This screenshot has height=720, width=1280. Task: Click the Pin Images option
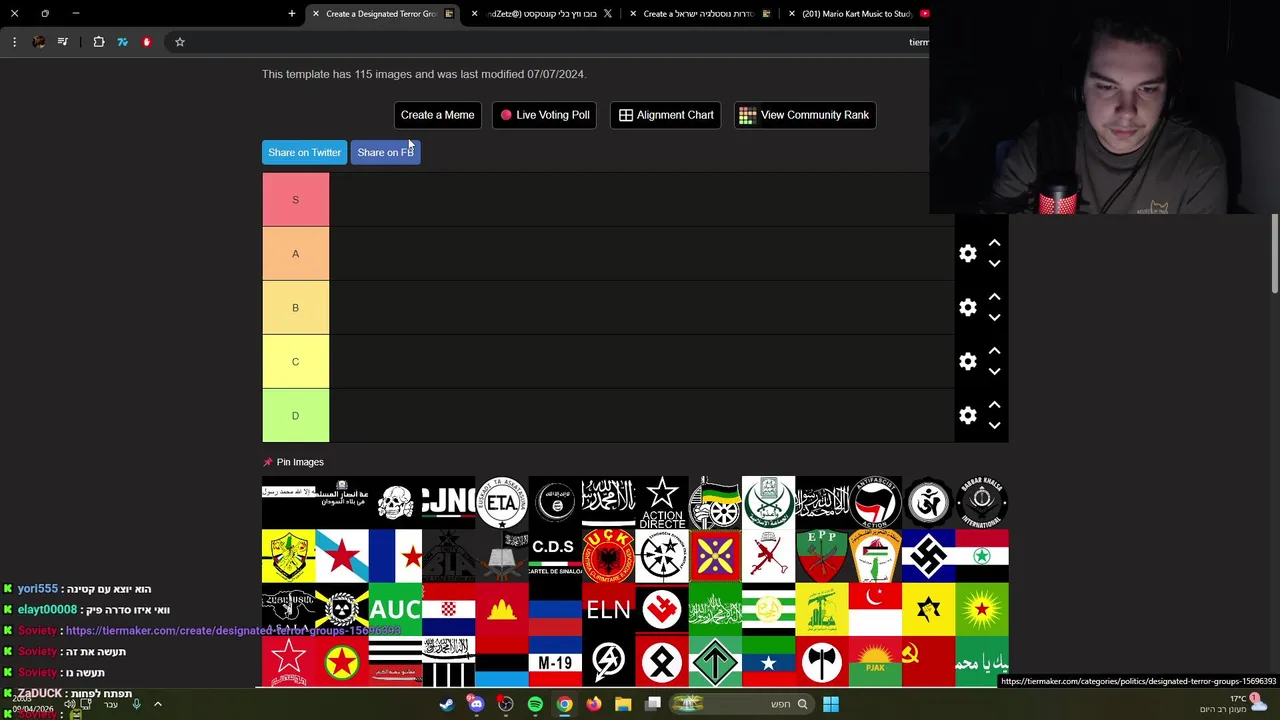click(x=293, y=462)
